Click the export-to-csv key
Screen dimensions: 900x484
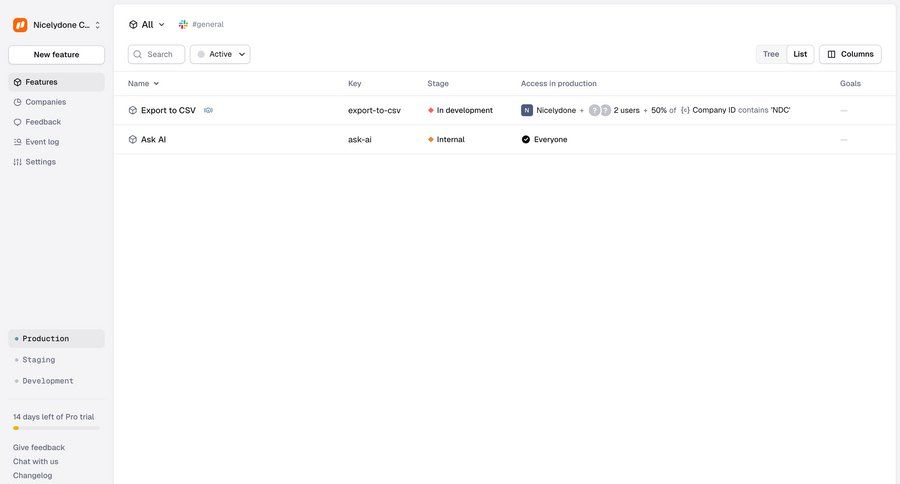coord(374,110)
